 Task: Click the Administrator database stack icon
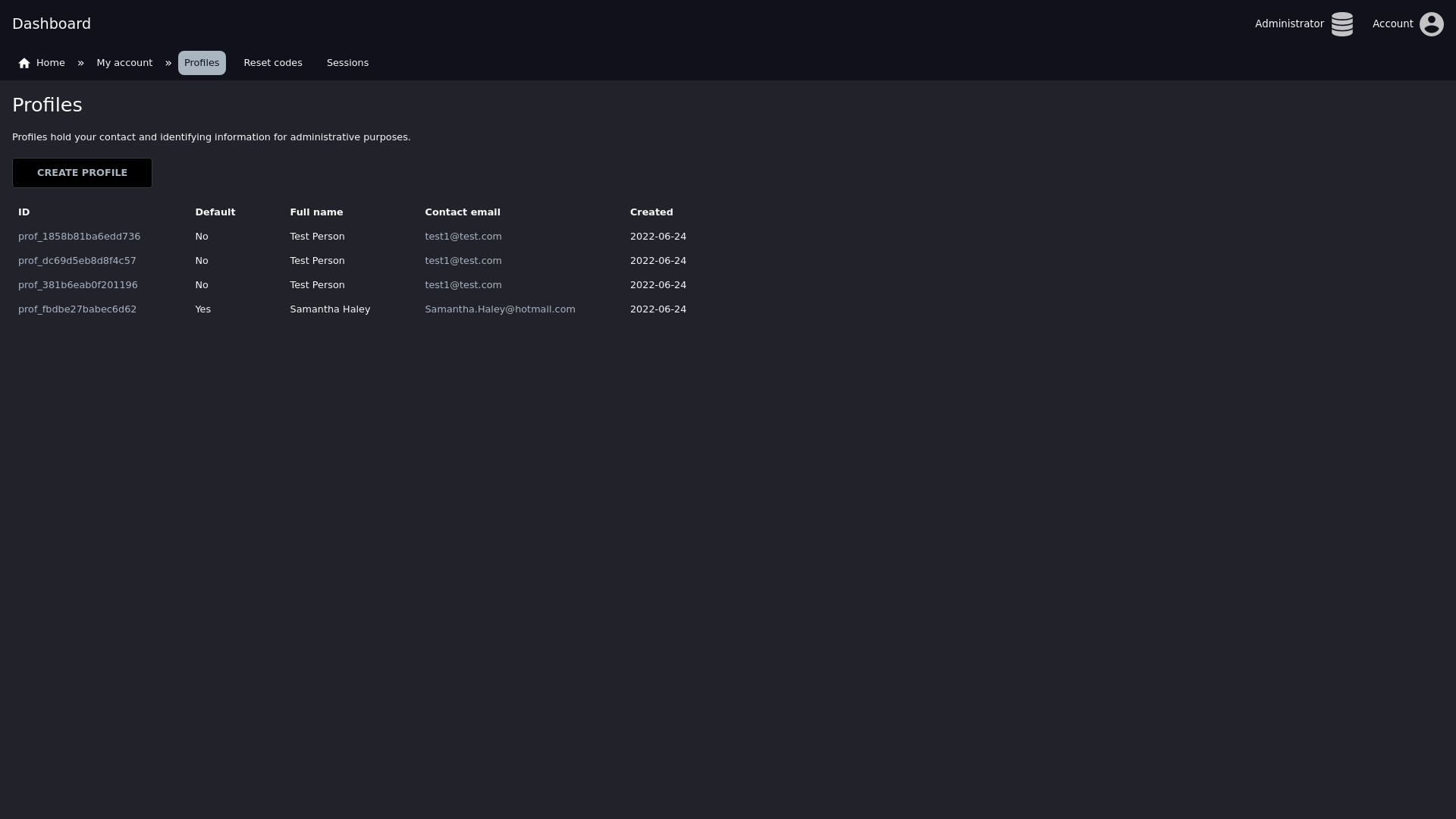pos(1341,24)
